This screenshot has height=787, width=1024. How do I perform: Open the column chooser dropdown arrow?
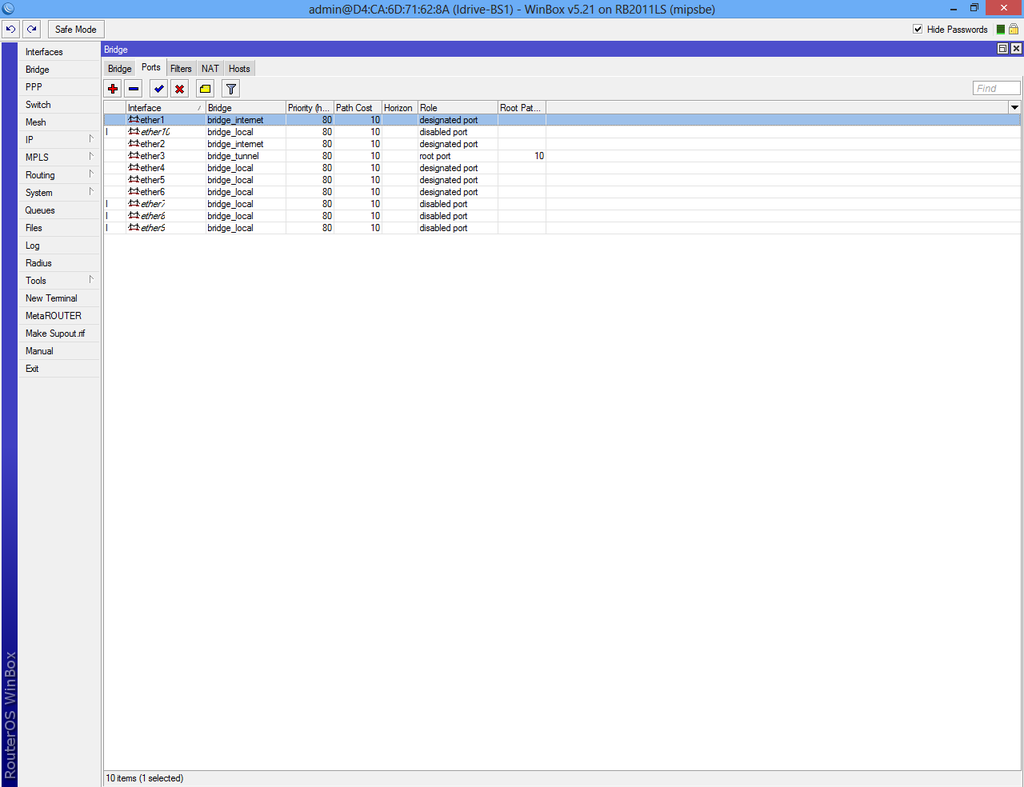point(1014,108)
